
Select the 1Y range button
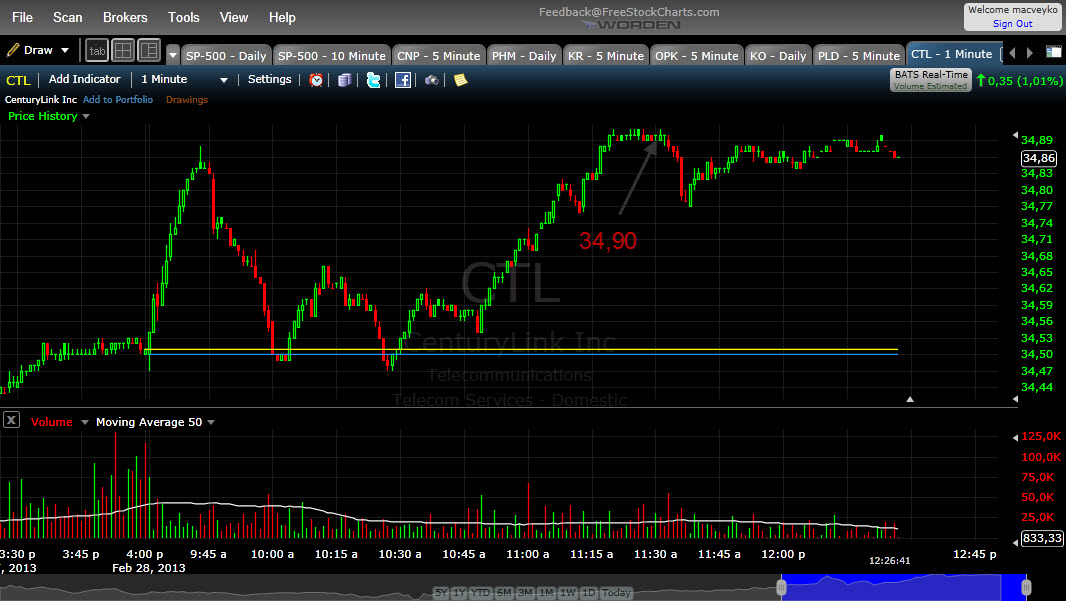point(459,592)
